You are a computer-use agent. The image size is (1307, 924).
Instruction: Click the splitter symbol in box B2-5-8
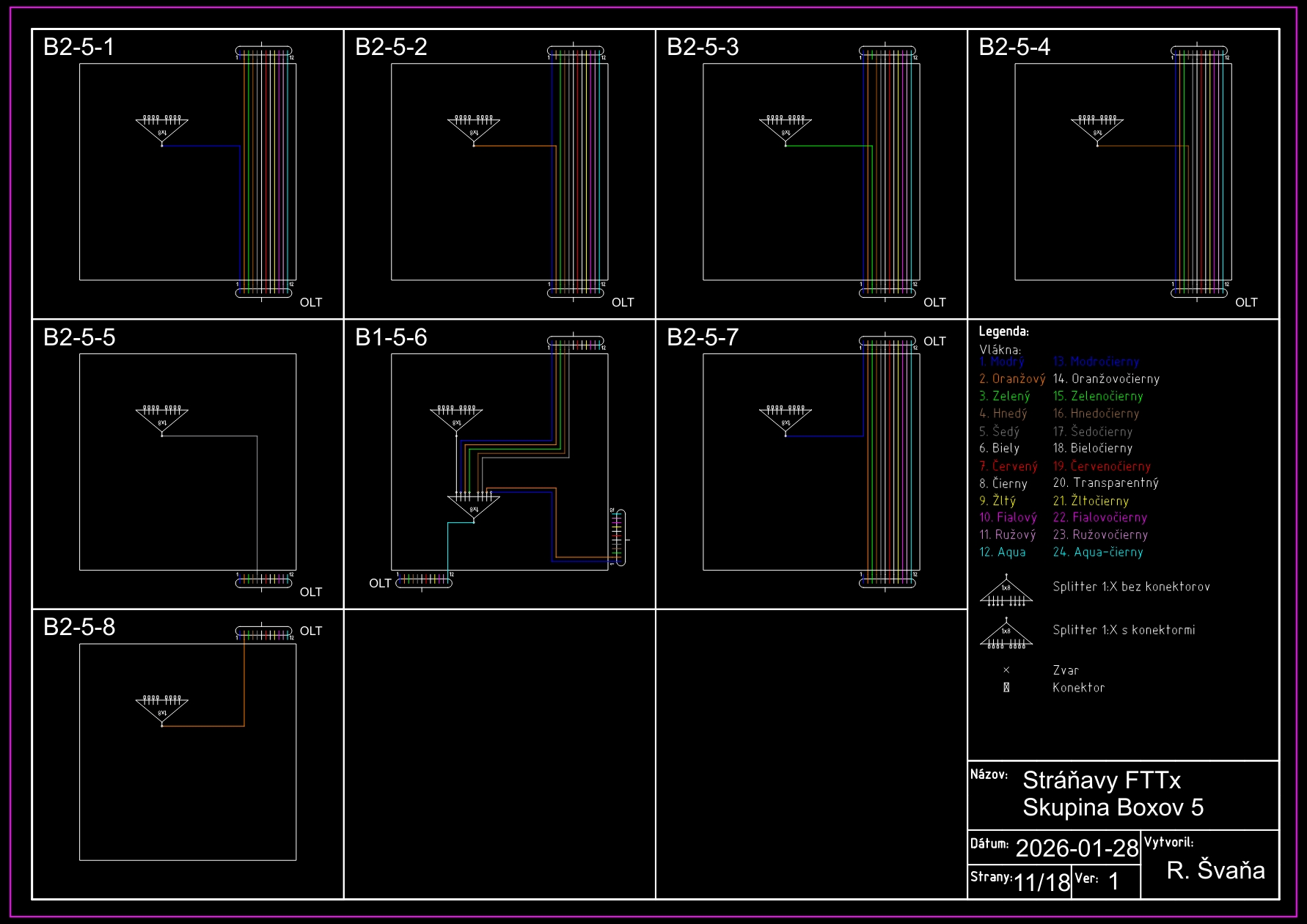tap(162, 709)
